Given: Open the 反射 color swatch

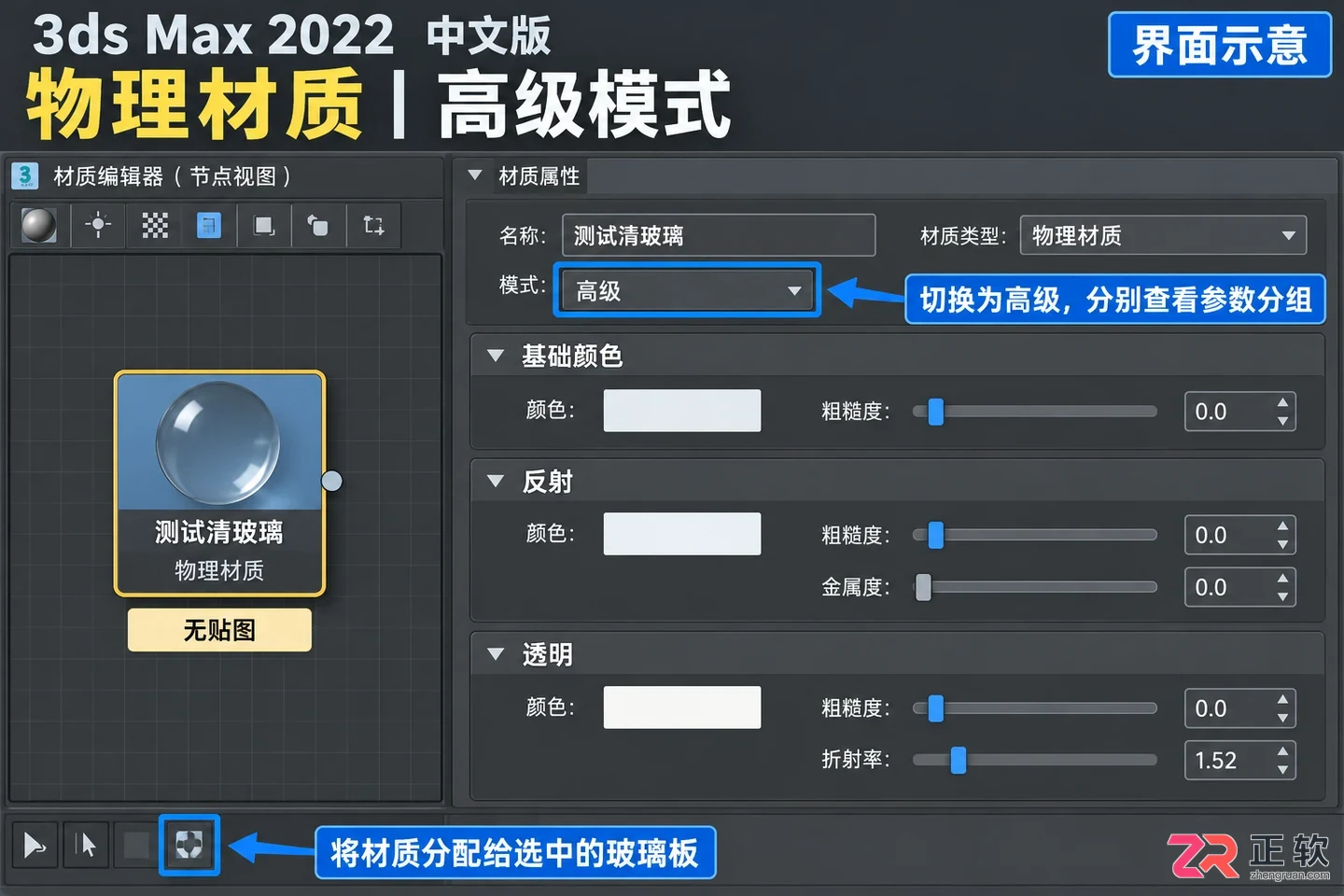Looking at the screenshot, I should point(682,534).
